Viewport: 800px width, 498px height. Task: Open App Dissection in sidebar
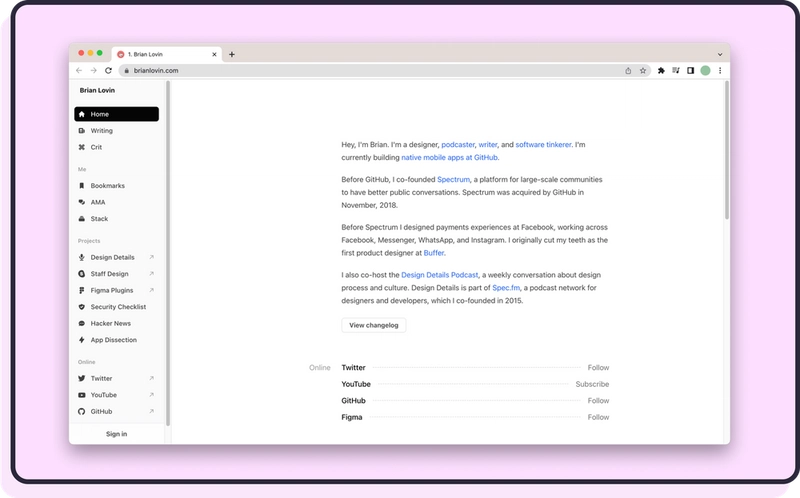tap(116, 340)
